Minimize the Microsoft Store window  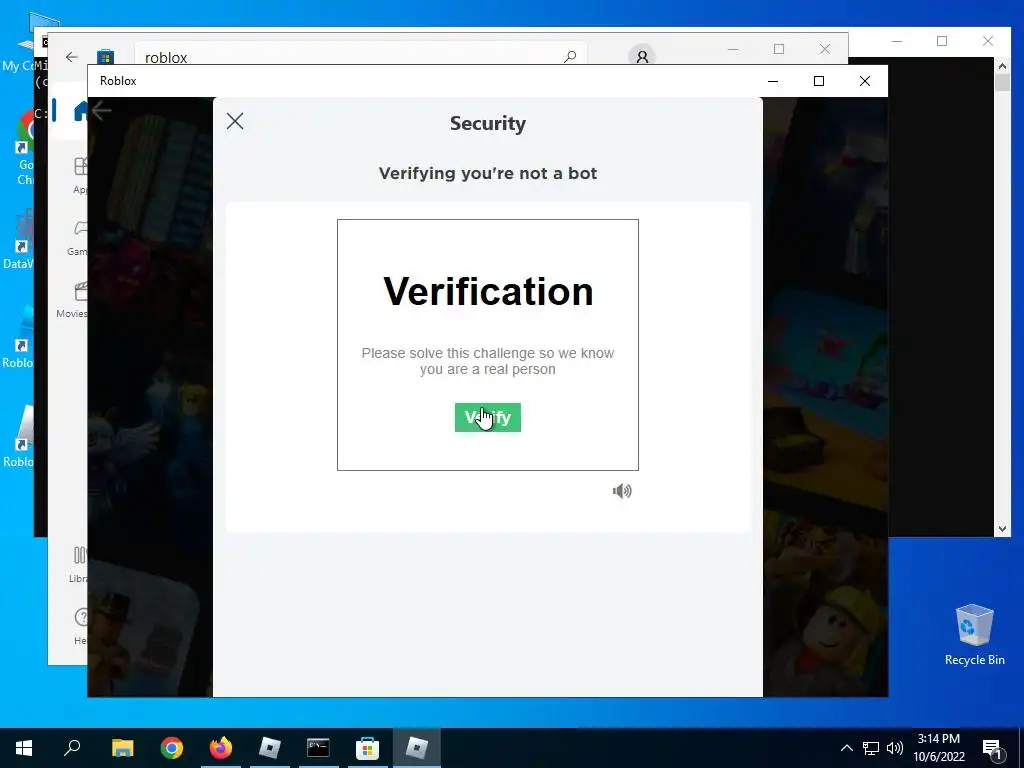pos(733,49)
